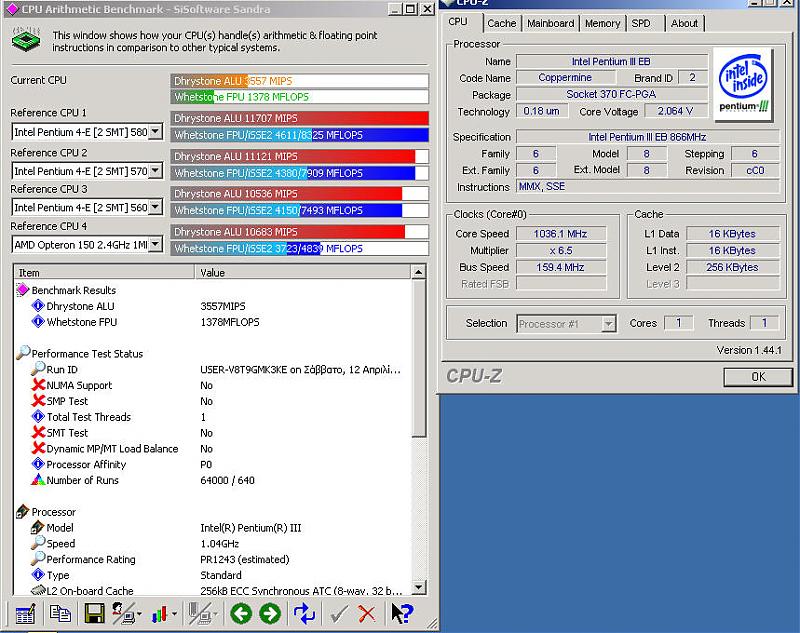
Task: Click the magnifier icon beside Performance Rating
Action: click(x=38, y=559)
